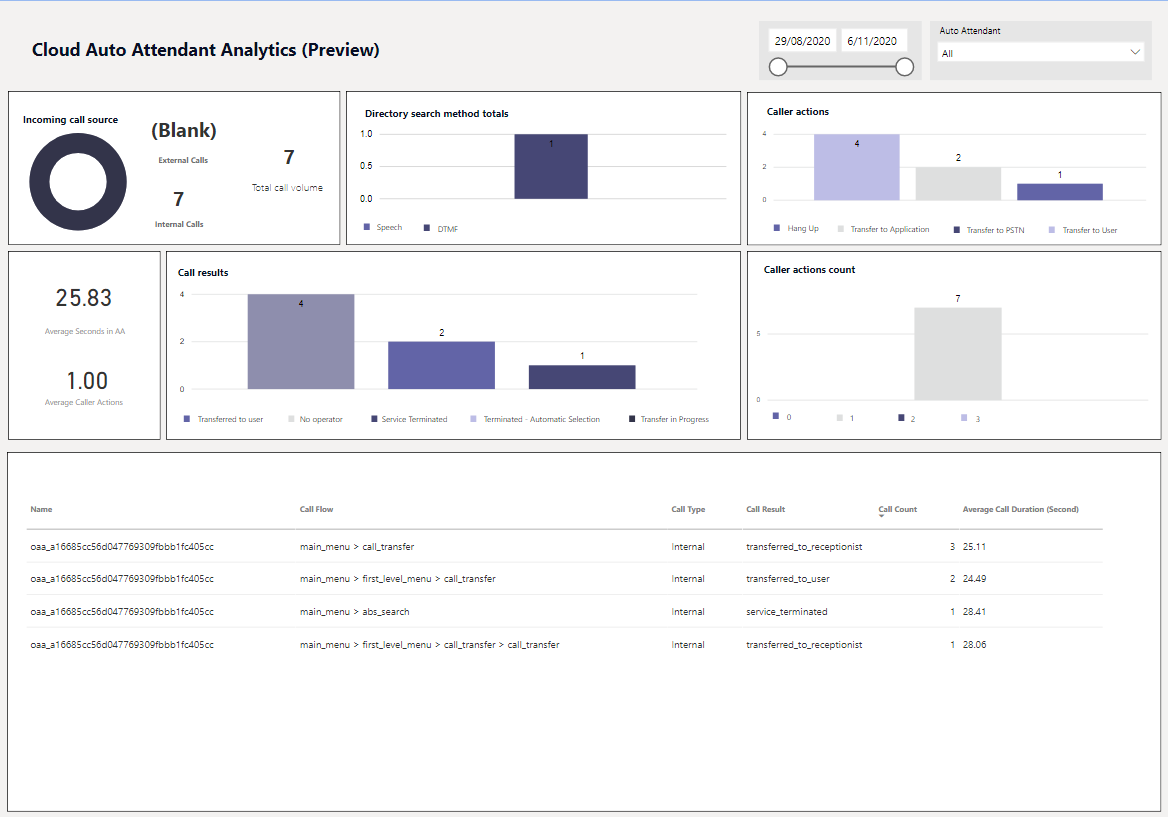Image resolution: width=1168 pixels, height=817 pixels.
Task: Click the transferred_to_user call result cell
Action: coord(787,579)
